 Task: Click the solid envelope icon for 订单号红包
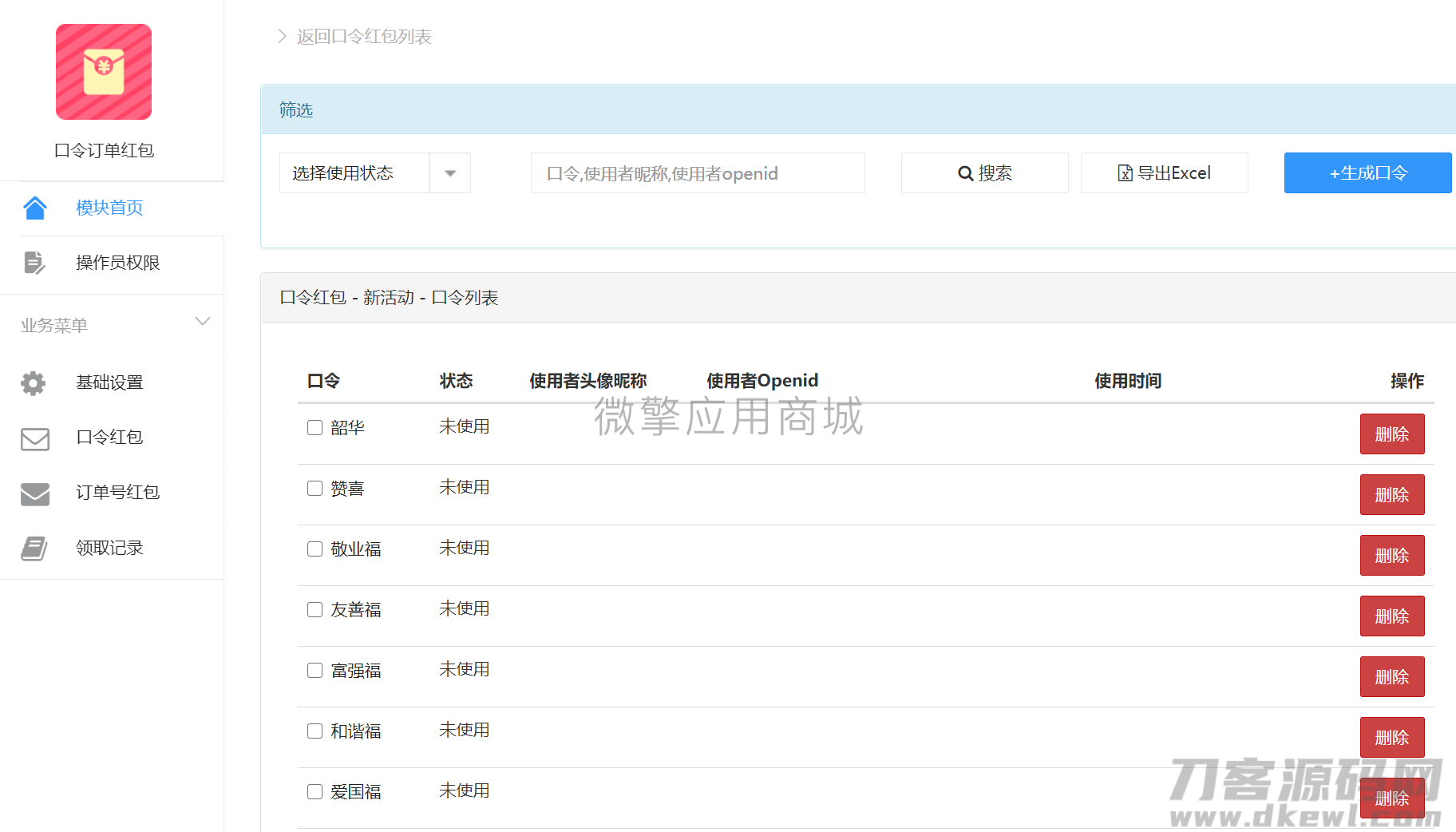[x=35, y=493]
